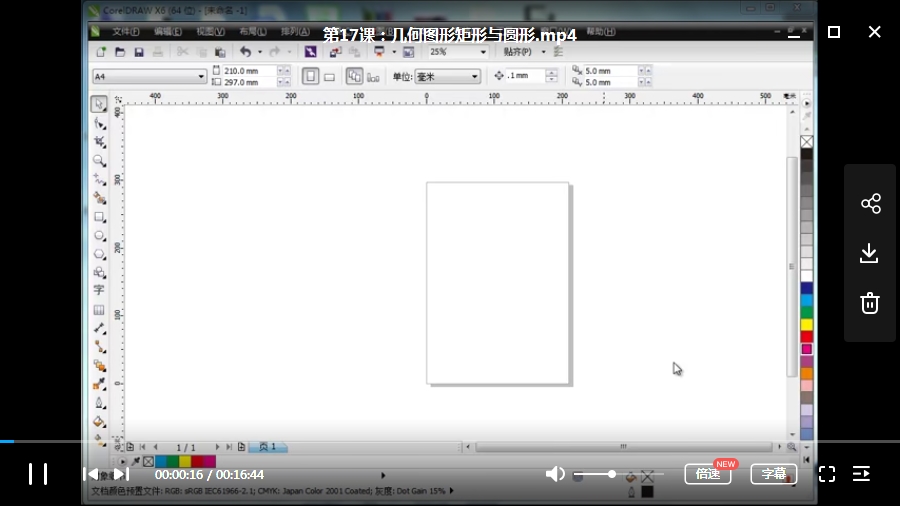Select the Shape edit tool
Screen dimensions: 900x506
(99, 123)
